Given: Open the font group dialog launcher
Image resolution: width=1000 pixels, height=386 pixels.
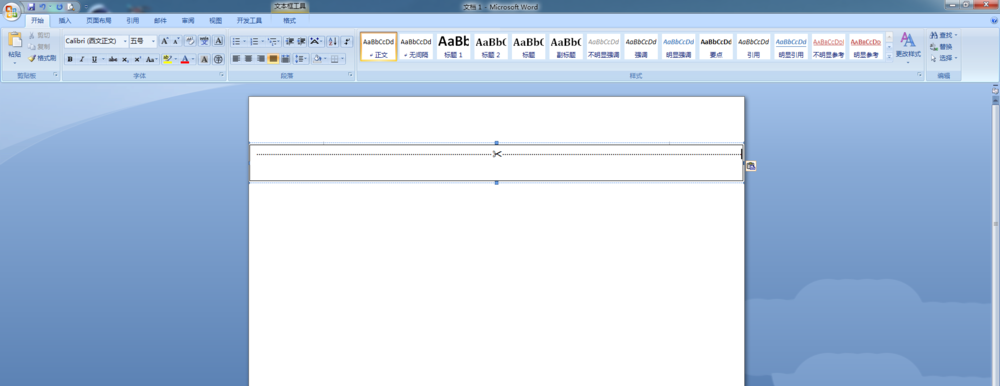Looking at the screenshot, I should coord(222,75).
